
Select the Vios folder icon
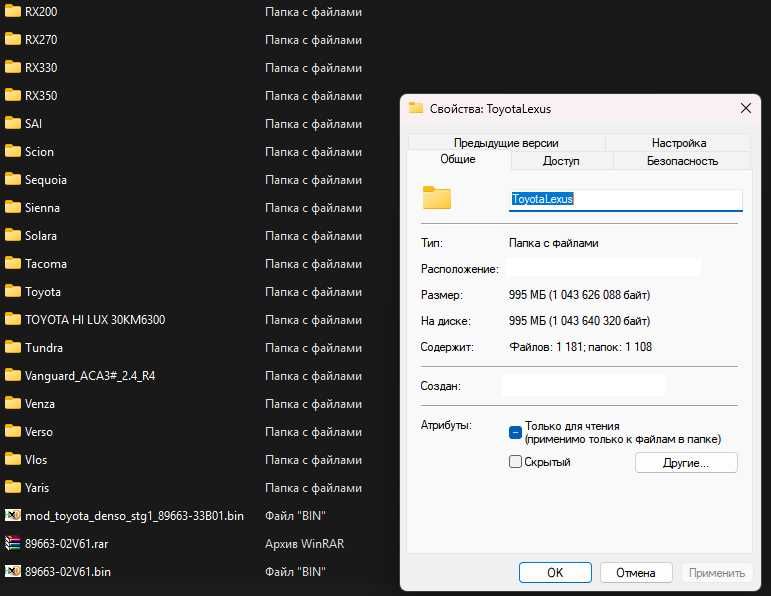(x=13, y=459)
